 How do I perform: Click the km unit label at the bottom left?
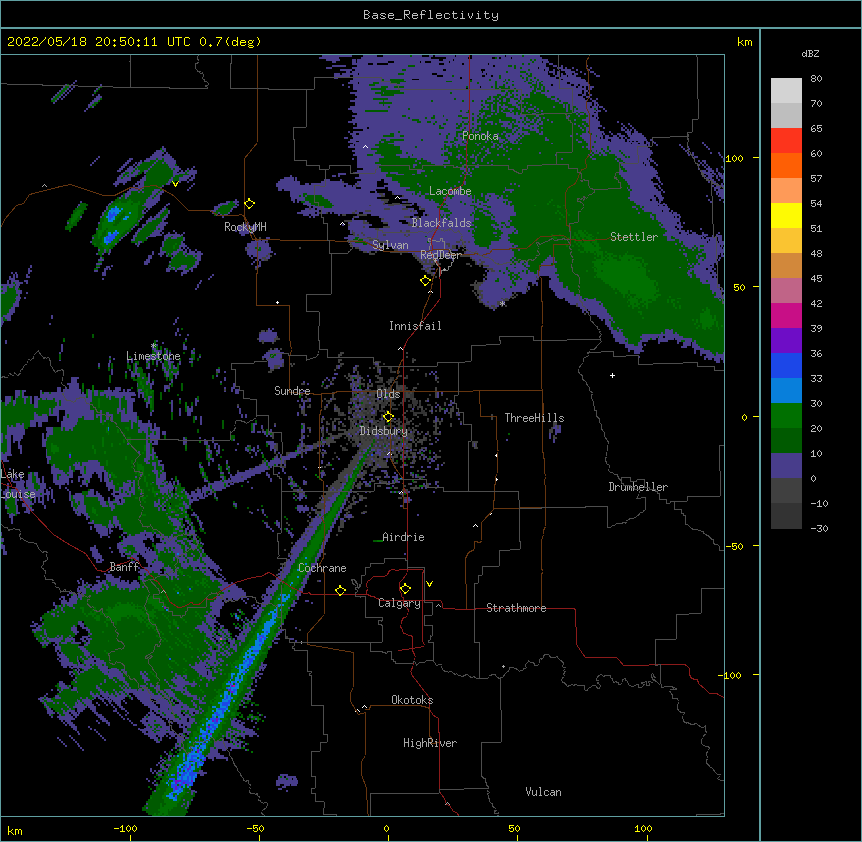tap(15, 830)
